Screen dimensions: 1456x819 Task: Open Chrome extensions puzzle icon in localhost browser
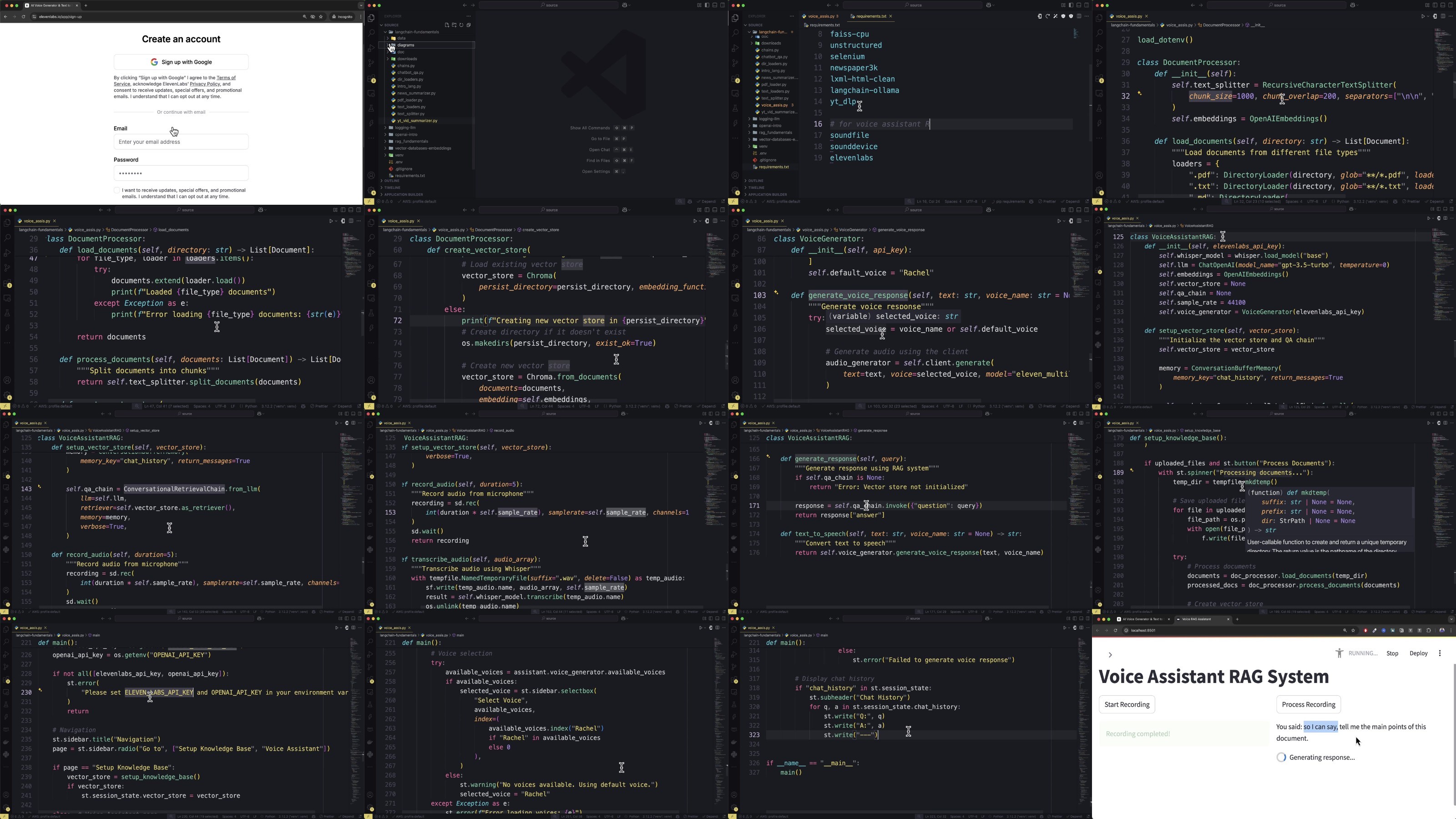coord(1429,631)
